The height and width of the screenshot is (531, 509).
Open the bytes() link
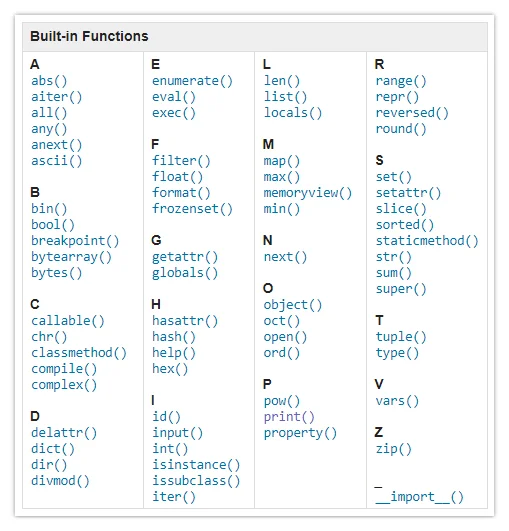(57, 273)
